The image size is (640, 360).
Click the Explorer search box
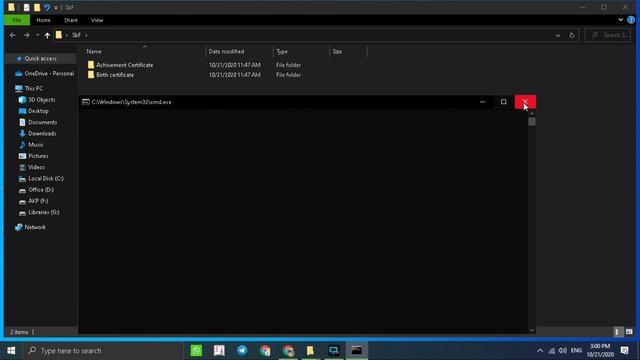pyautogui.click(x=608, y=36)
